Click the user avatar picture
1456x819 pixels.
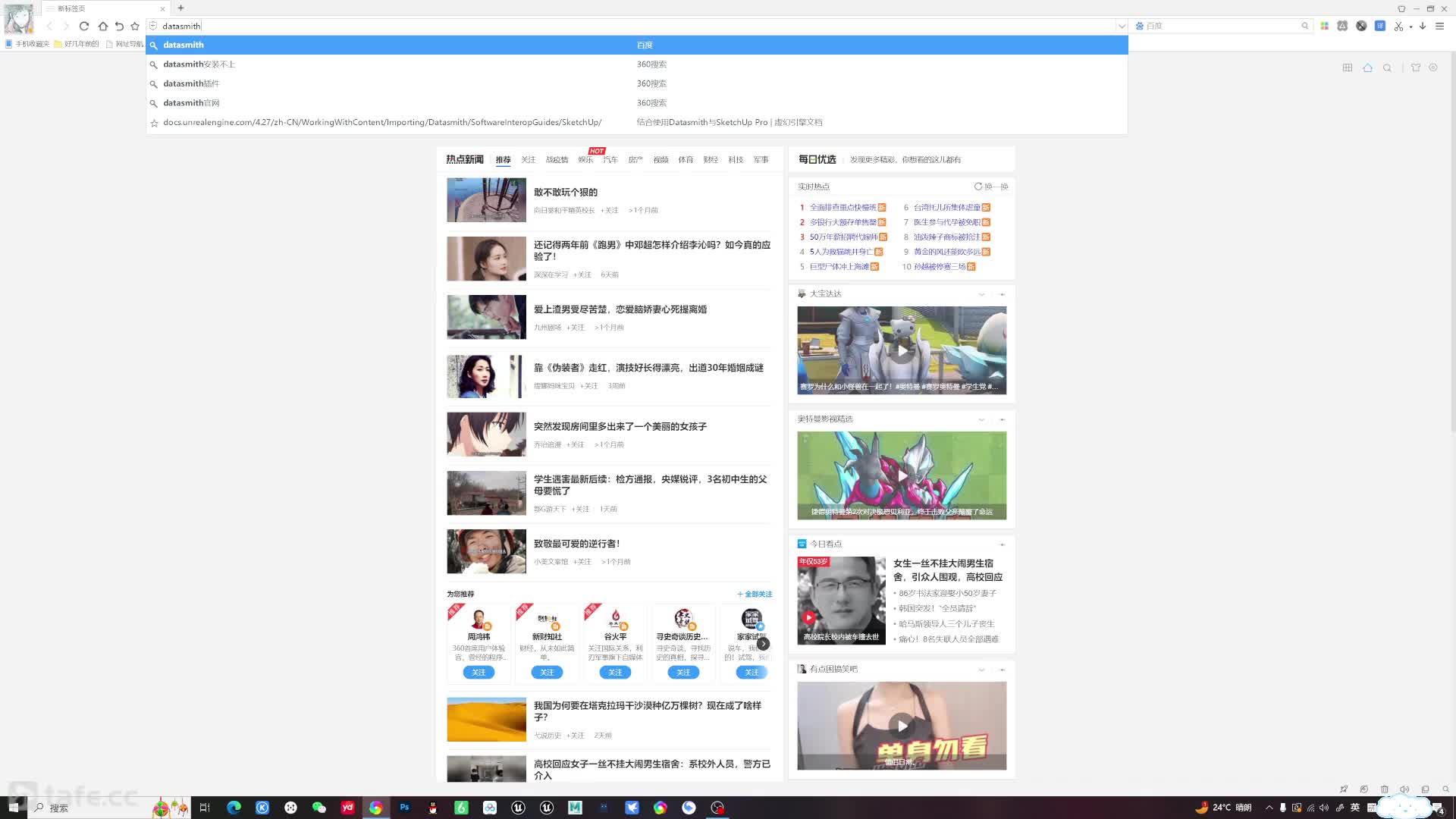pyautogui.click(x=18, y=18)
